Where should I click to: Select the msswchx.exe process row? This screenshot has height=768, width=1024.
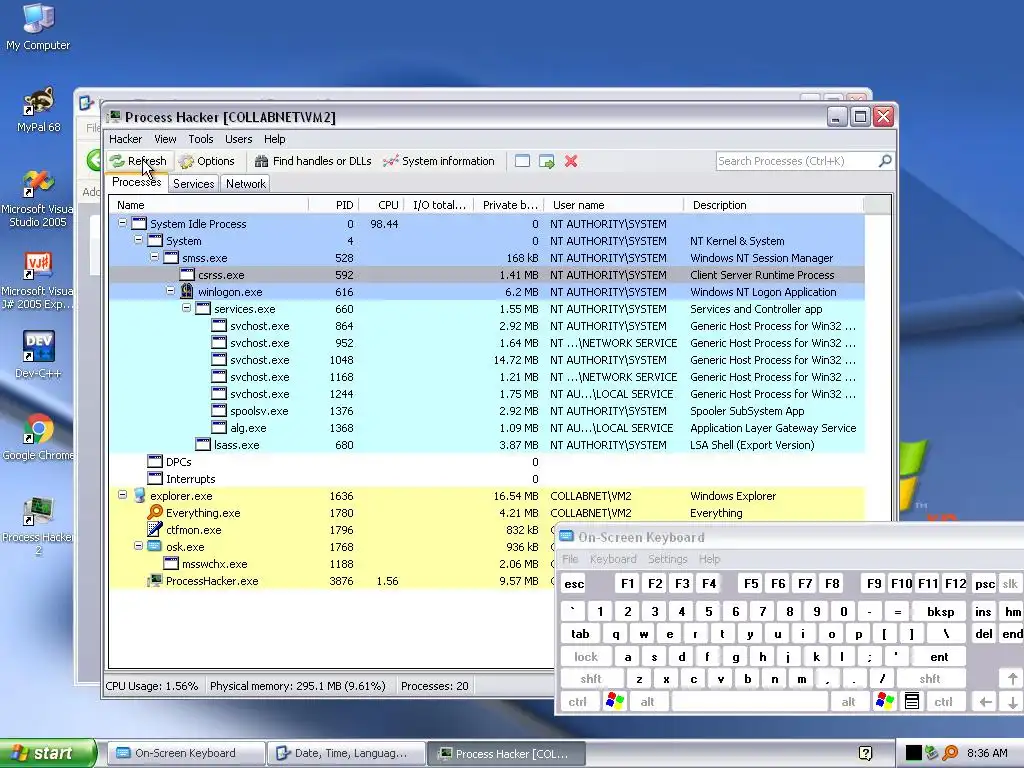coord(332,564)
